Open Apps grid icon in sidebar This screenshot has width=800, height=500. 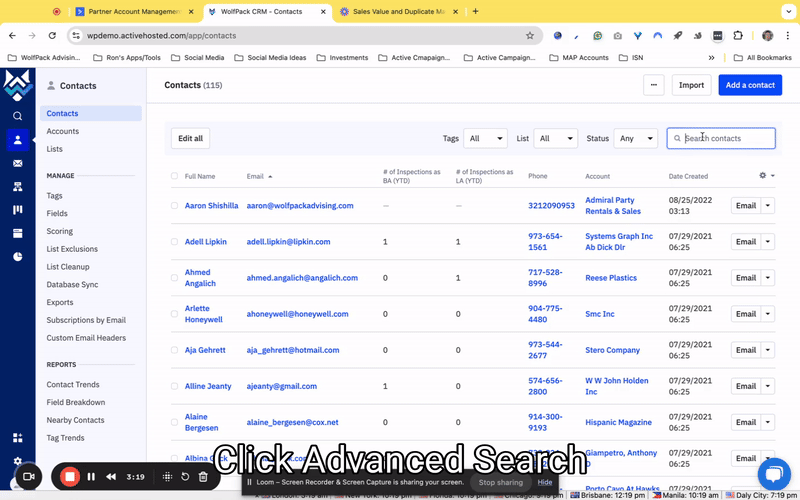[x=17, y=438]
